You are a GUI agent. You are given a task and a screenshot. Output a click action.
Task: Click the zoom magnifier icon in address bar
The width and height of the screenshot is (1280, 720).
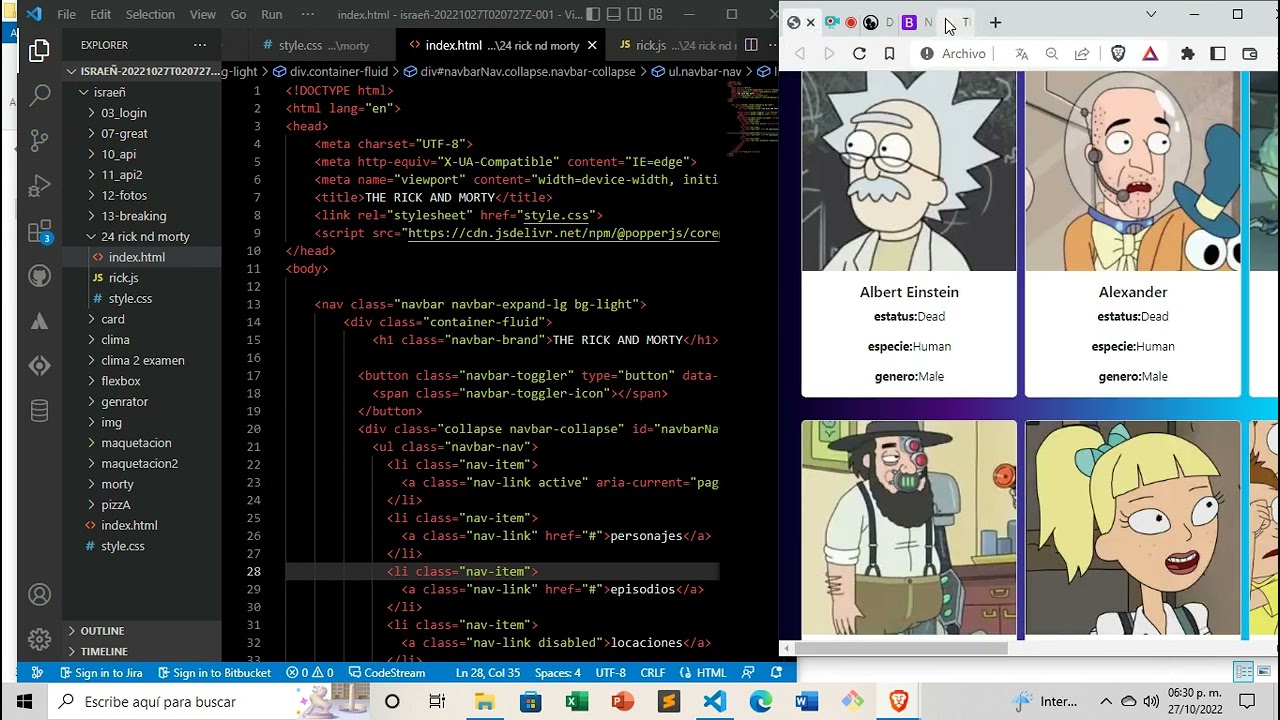click(x=1052, y=54)
